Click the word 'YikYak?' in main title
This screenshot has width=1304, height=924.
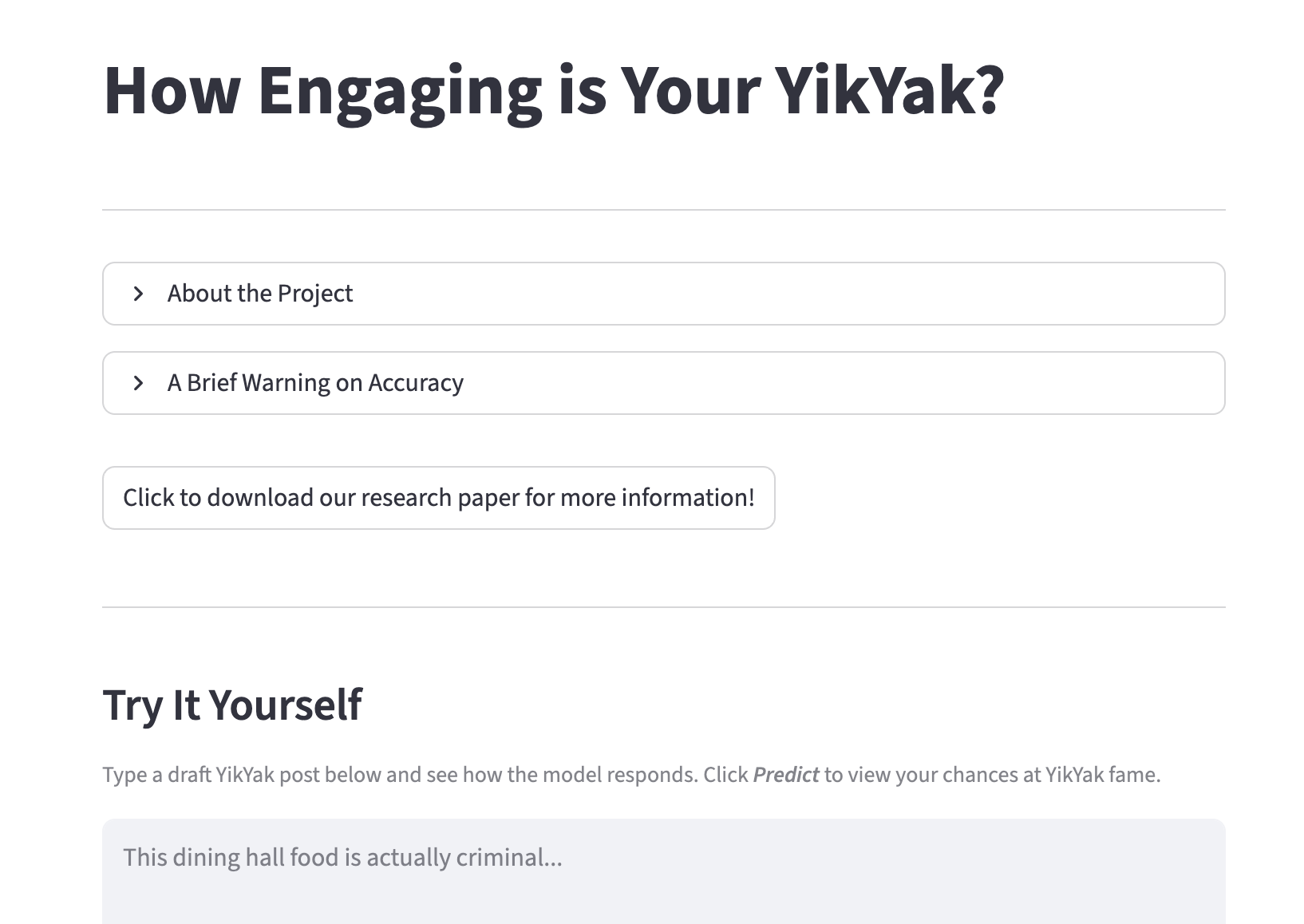point(890,91)
